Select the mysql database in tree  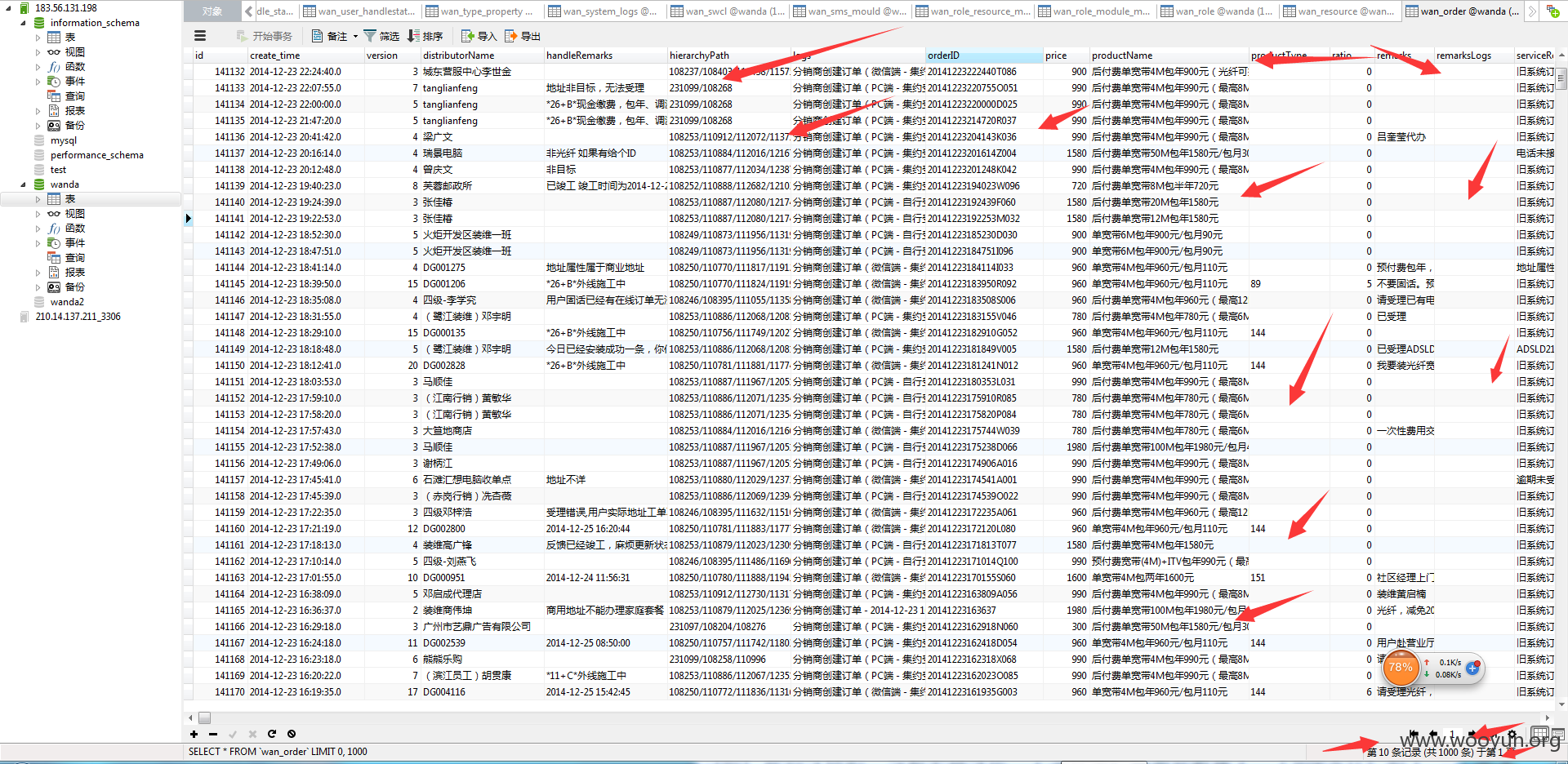[64, 140]
